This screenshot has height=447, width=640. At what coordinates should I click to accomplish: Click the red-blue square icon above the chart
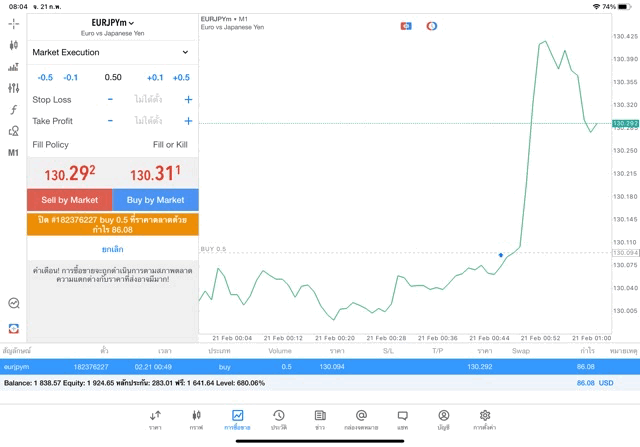(x=406, y=26)
